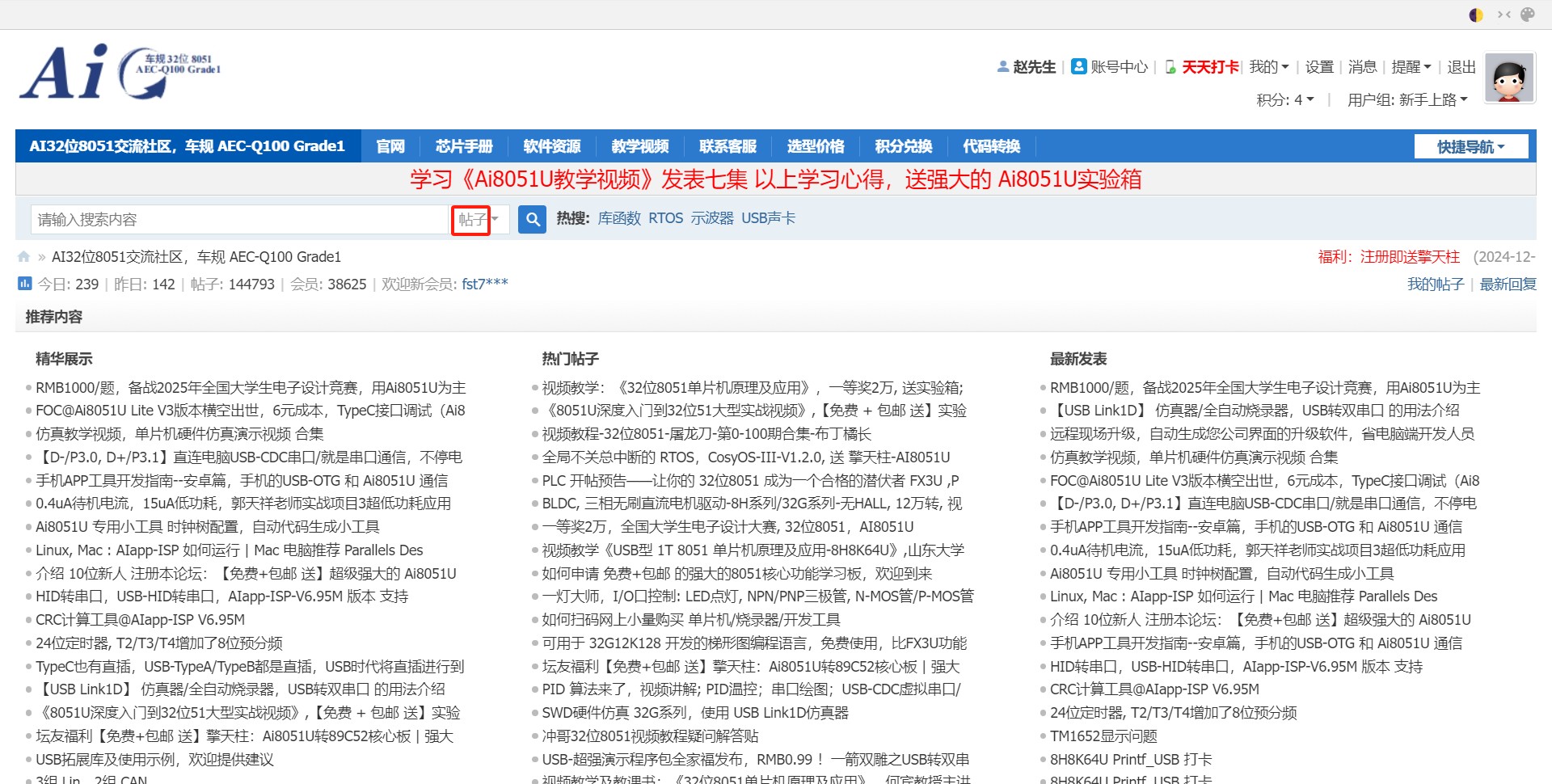Click the 最新发表 column heading
The width and height of the screenshot is (1552, 784).
1078,359
